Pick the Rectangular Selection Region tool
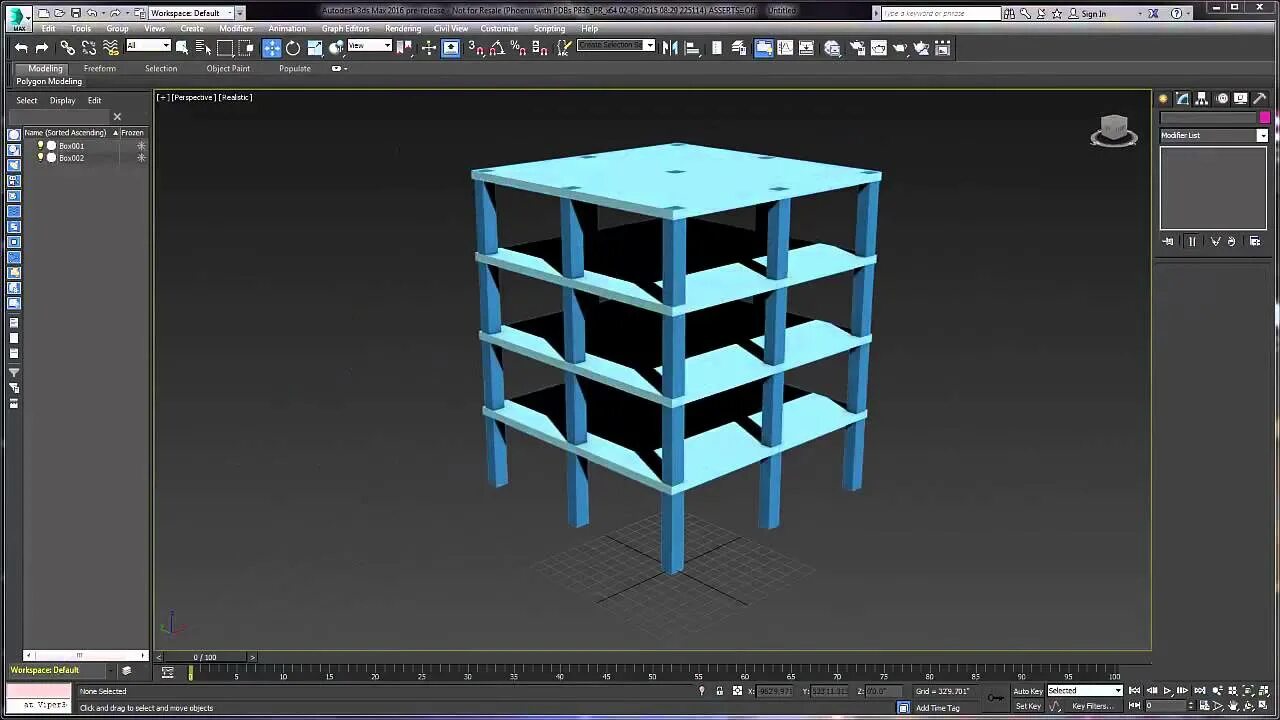Screen dimensions: 1280x720 [225, 48]
